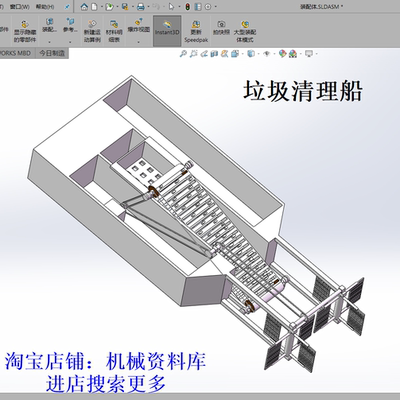
Task: Click document title 装配体.SLDASM
Action: click(x=321, y=6)
